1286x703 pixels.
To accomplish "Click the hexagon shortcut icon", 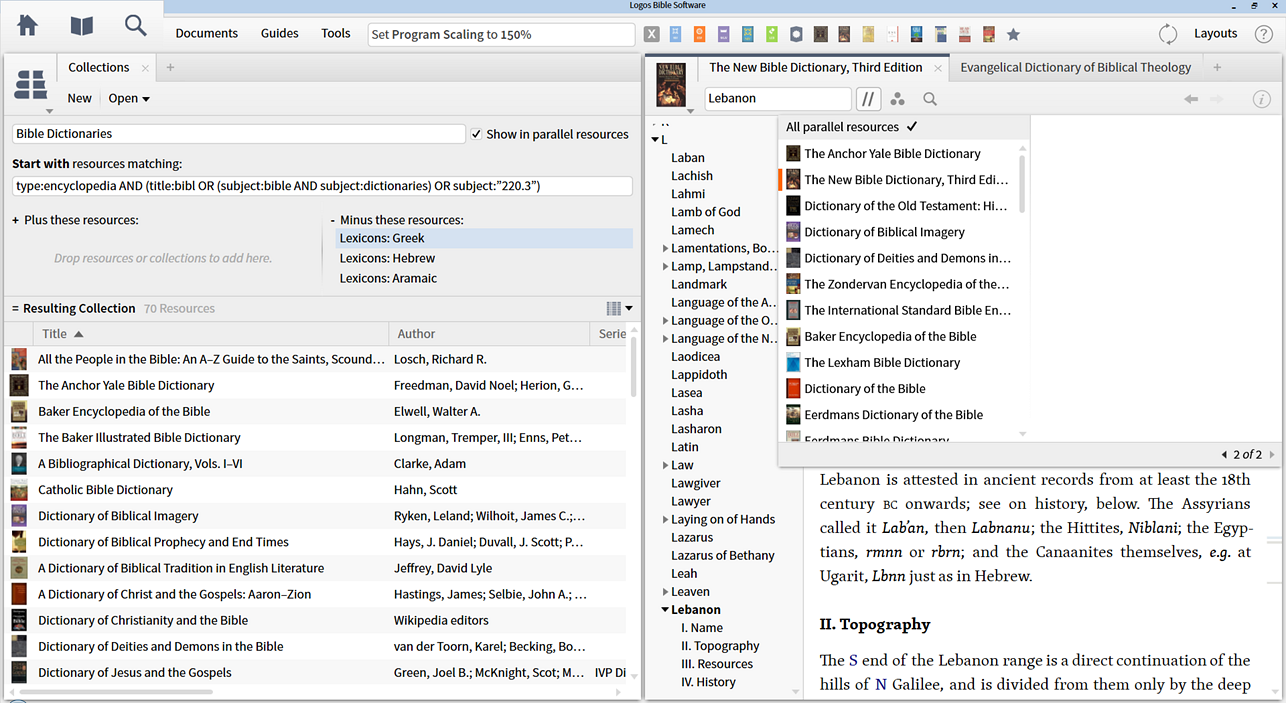I will point(796,34).
